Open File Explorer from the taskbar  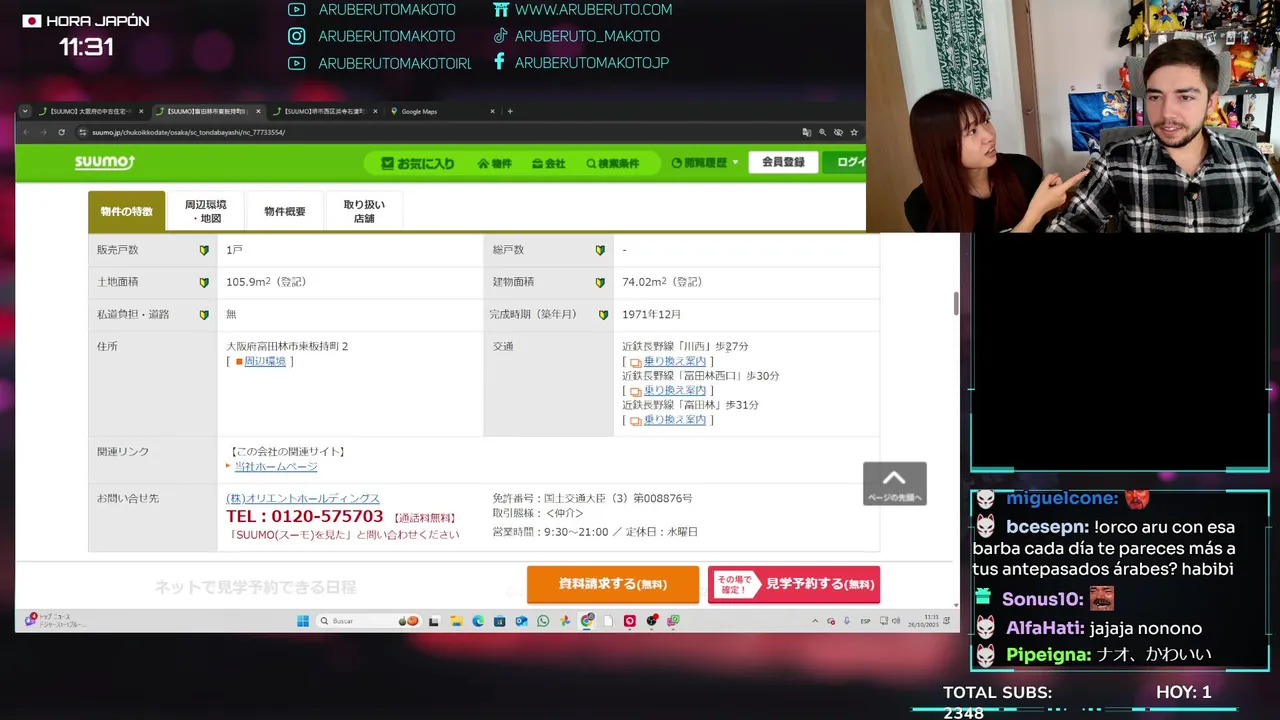pos(456,621)
